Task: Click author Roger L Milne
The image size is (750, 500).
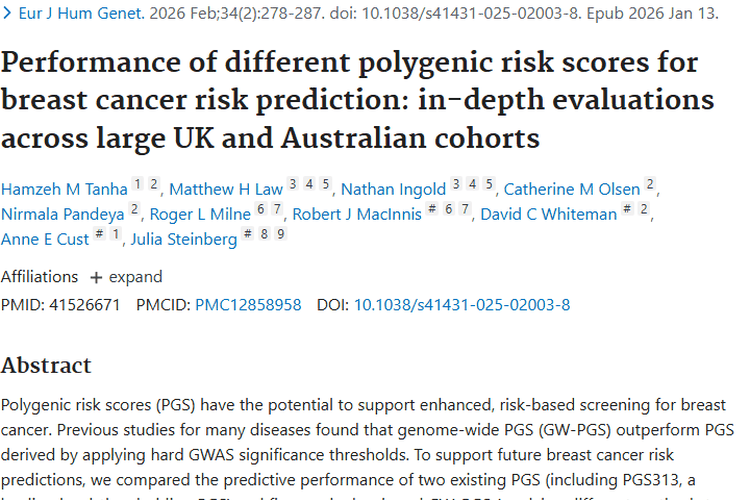Action: pyautogui.click(x=201, y=213)
